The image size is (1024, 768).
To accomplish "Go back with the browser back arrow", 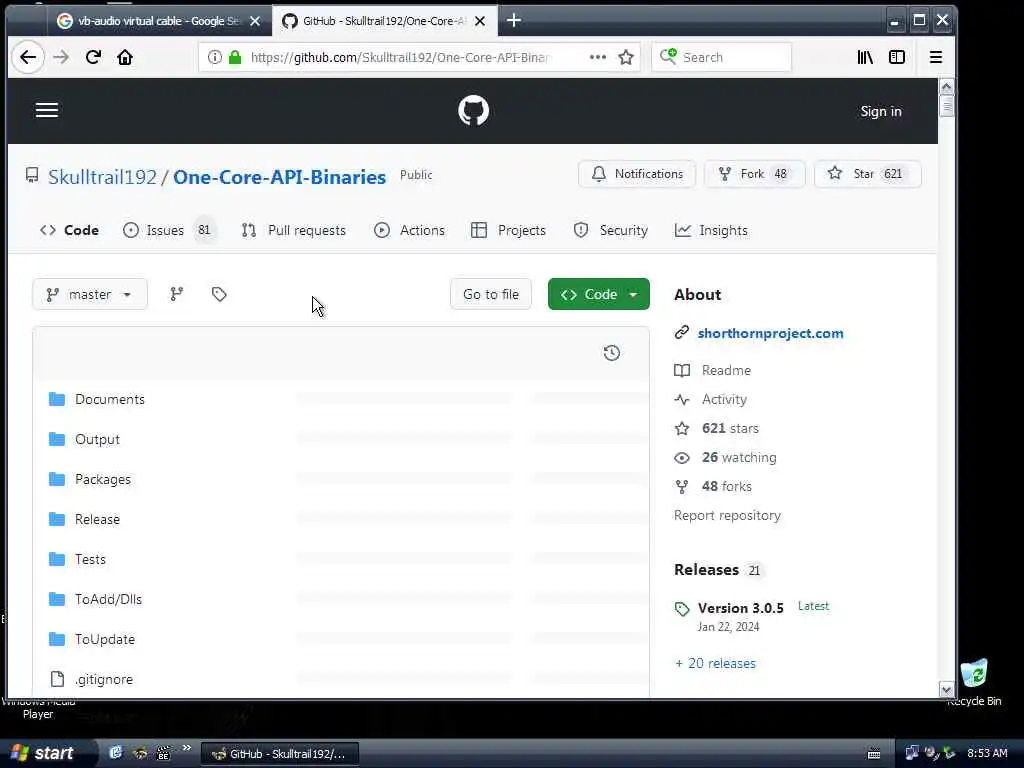I will point(28,57).
